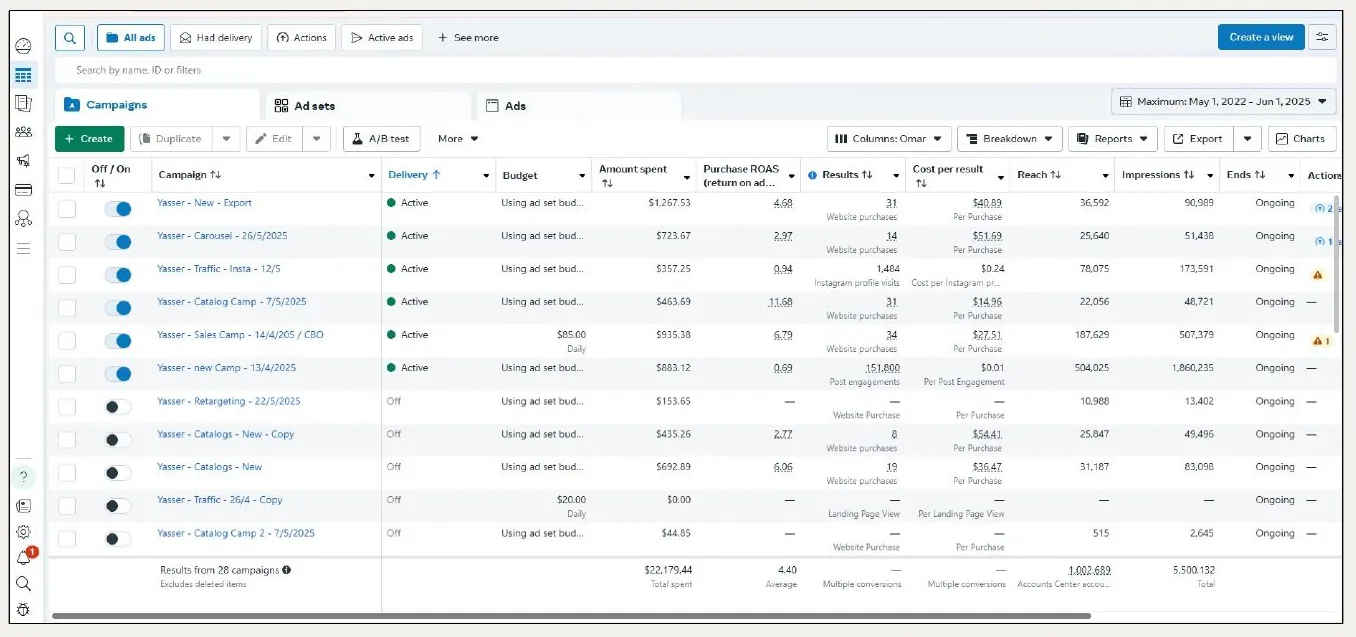Open the notifications bell with red badge
The width and height of the screenshot is (1356, 637).
click(23, 558)
